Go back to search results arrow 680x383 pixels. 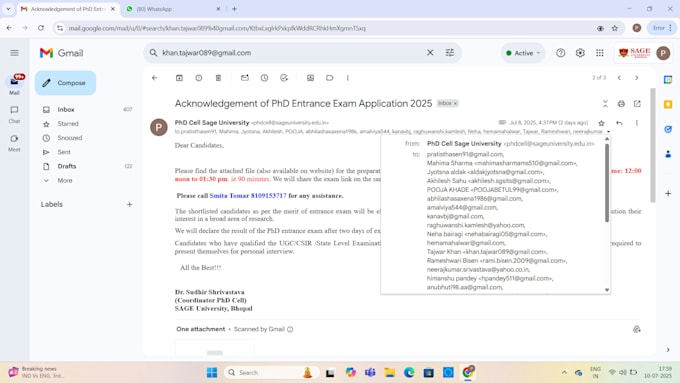click(155, 78)
